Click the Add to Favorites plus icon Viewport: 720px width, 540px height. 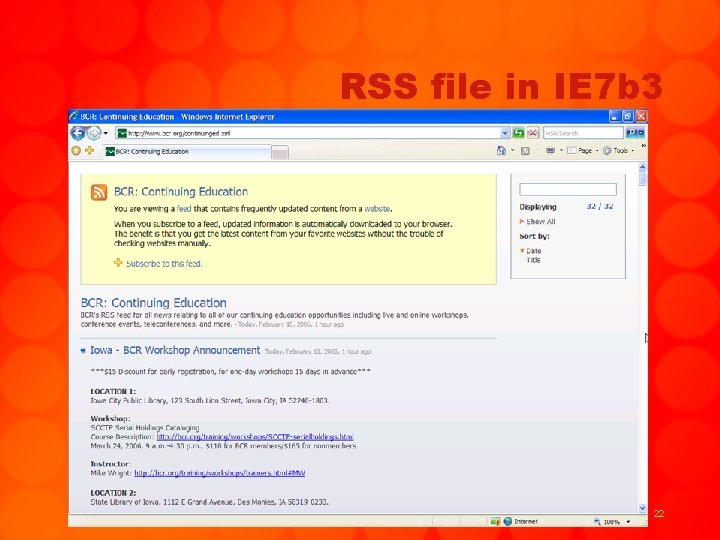click(x=90, y=150)
